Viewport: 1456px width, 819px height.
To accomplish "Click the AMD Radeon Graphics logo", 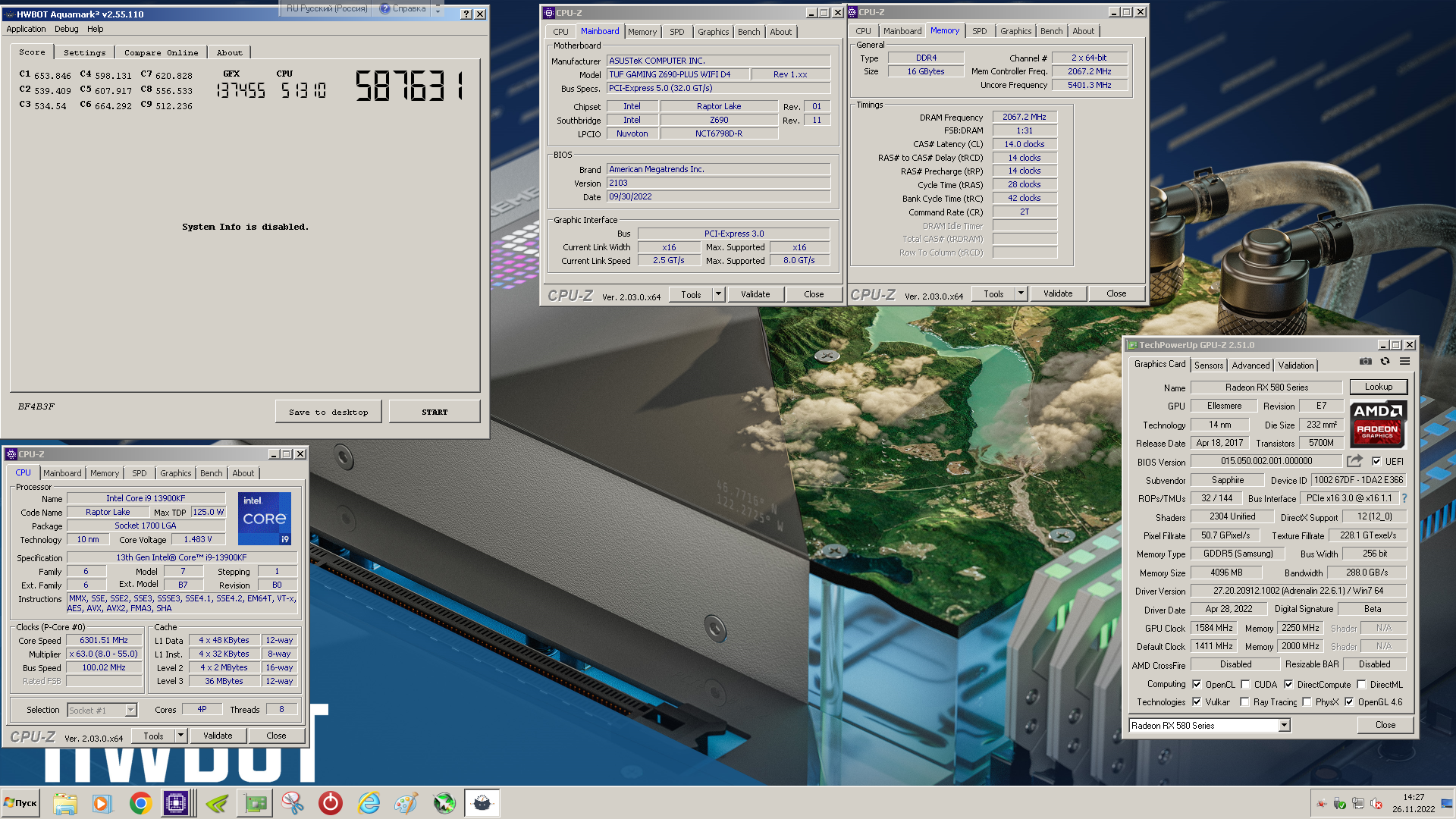I will click(1378, 424).
